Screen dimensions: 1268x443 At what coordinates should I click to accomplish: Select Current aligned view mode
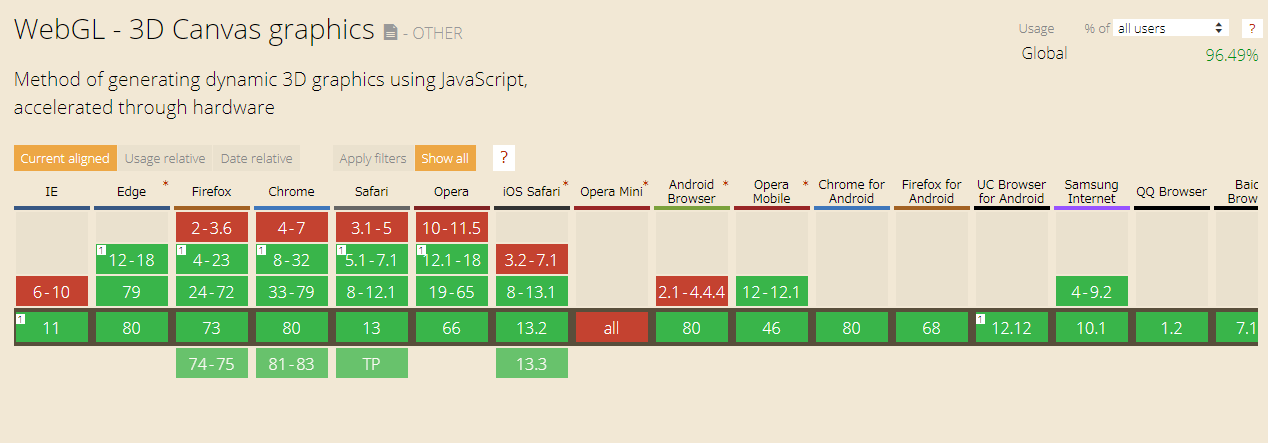(65, 158)
